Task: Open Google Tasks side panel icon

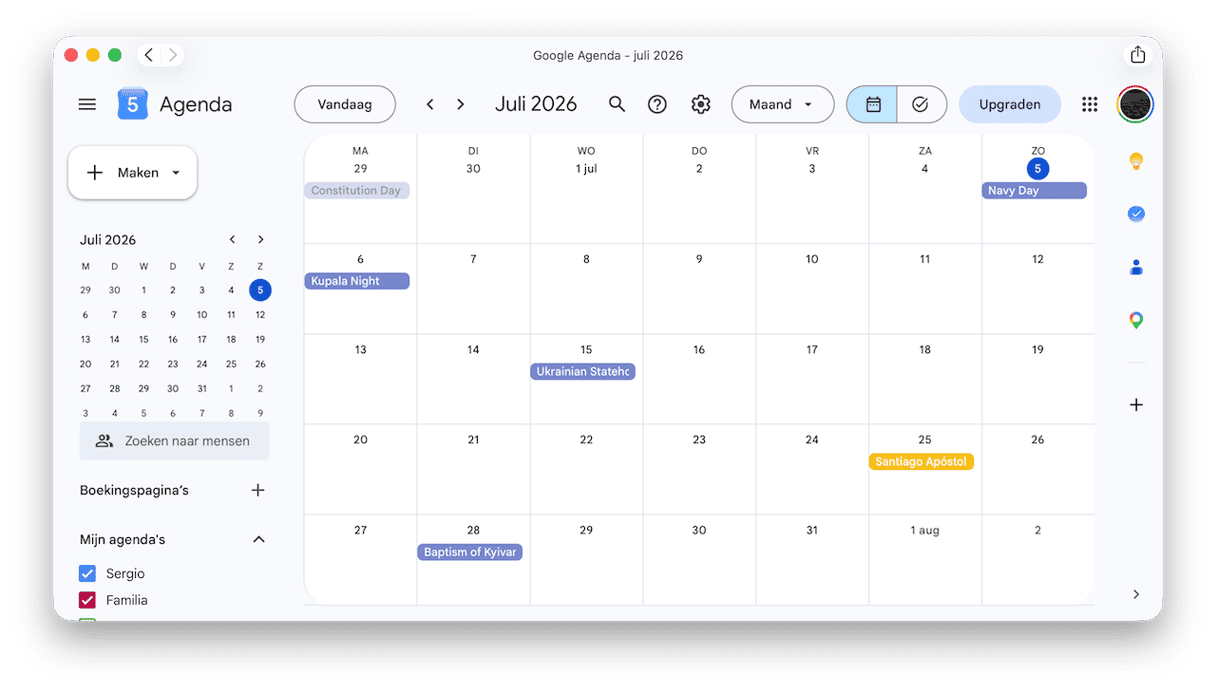Action: coord(1136,214)
